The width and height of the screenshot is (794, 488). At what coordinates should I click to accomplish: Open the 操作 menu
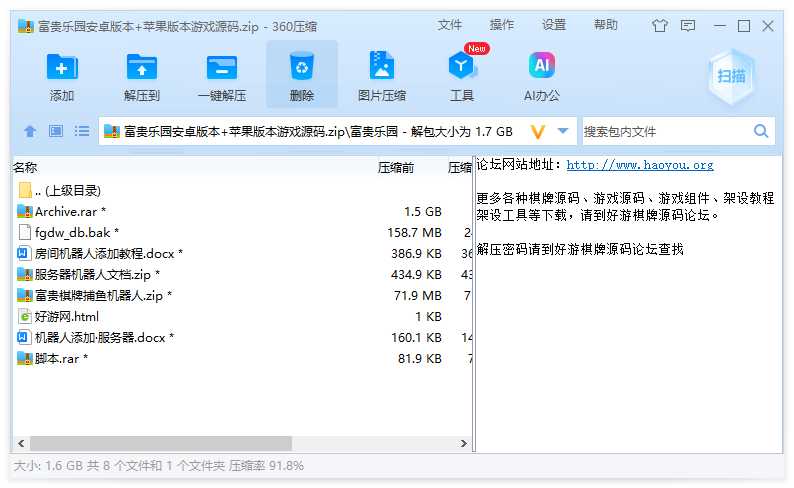click(x=502, y=25)
